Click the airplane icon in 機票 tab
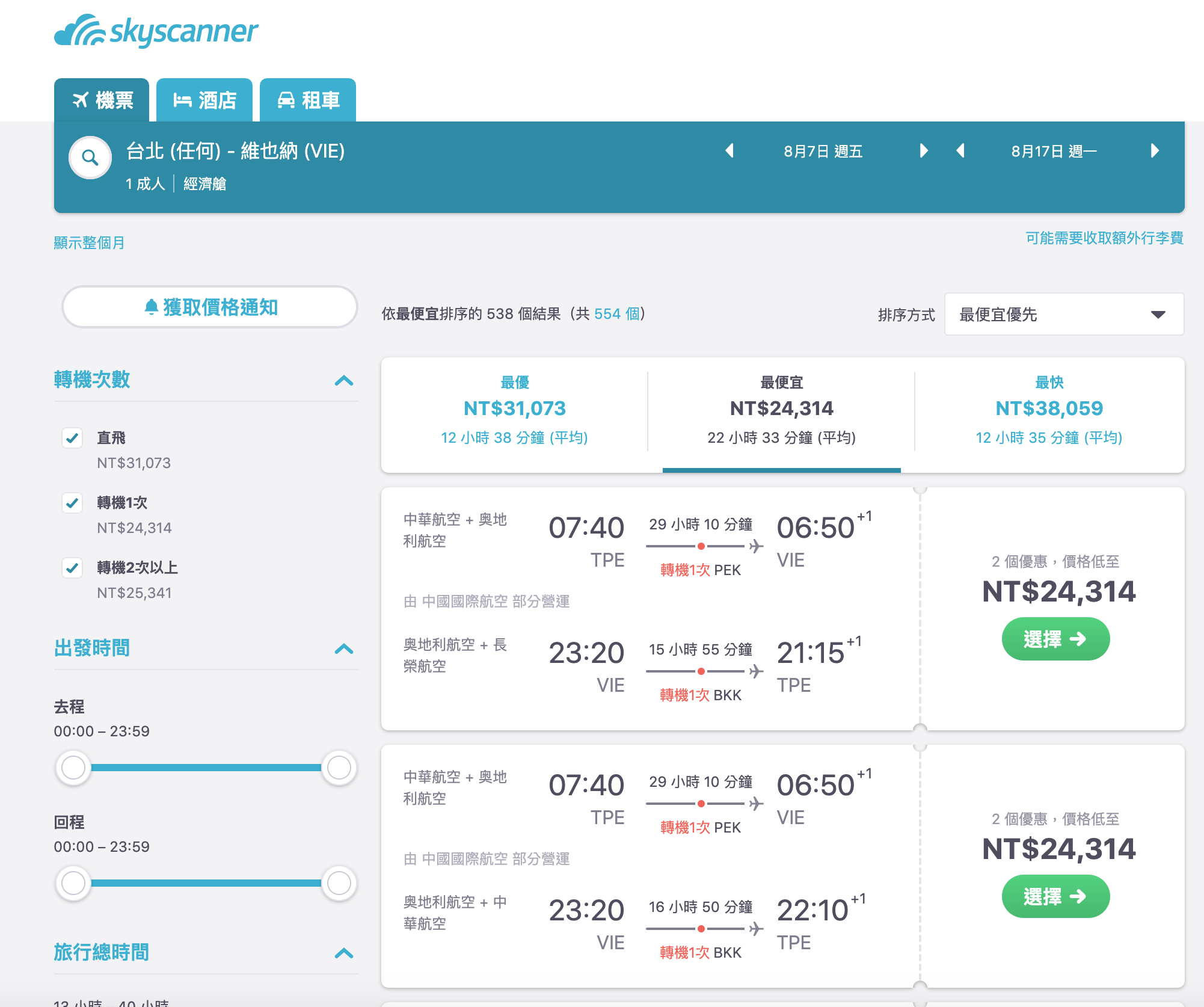The image size is (1204, 1007). pos(81,100)
